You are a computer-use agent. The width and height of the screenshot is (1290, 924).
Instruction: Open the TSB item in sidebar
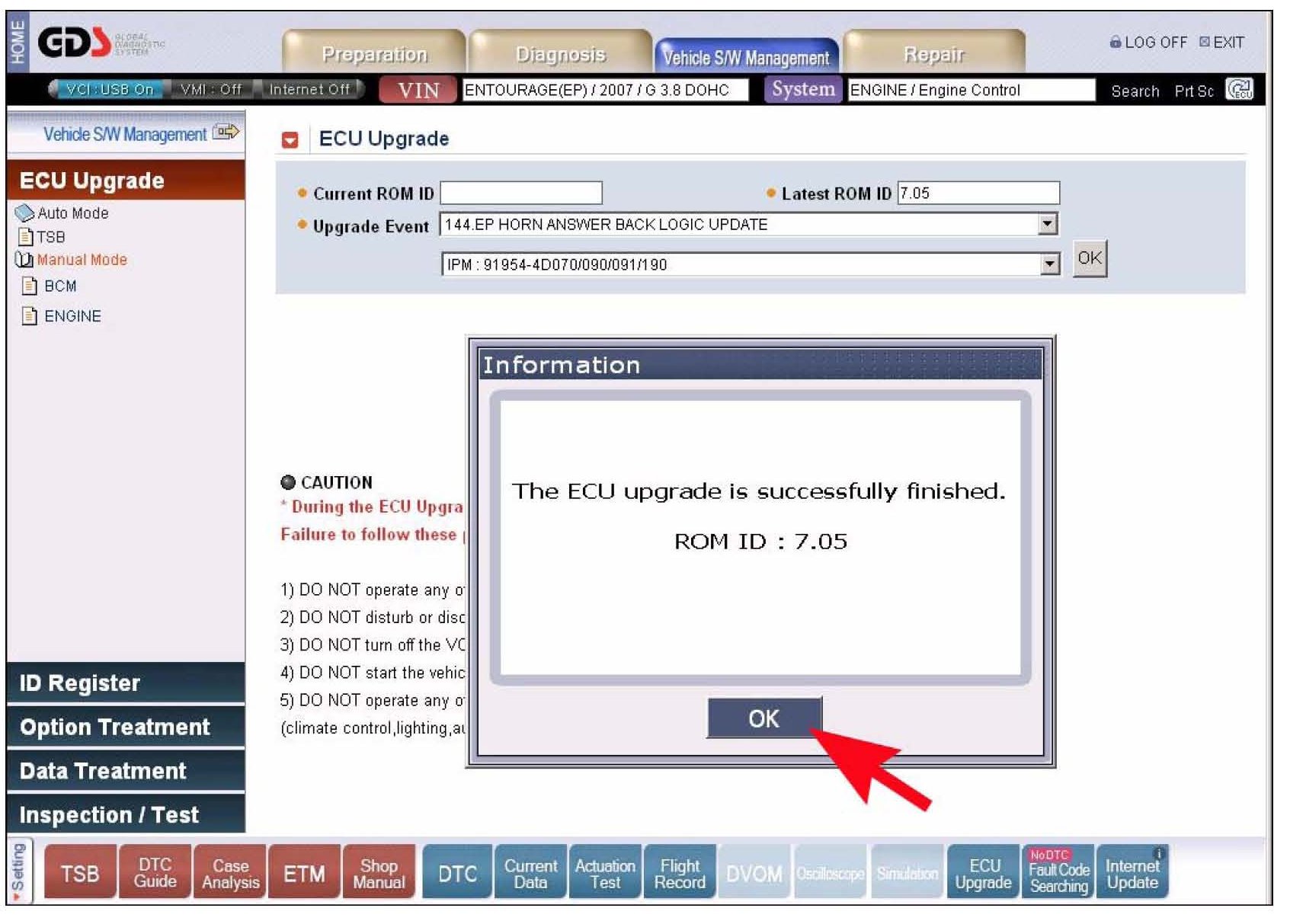coord(50,237)
